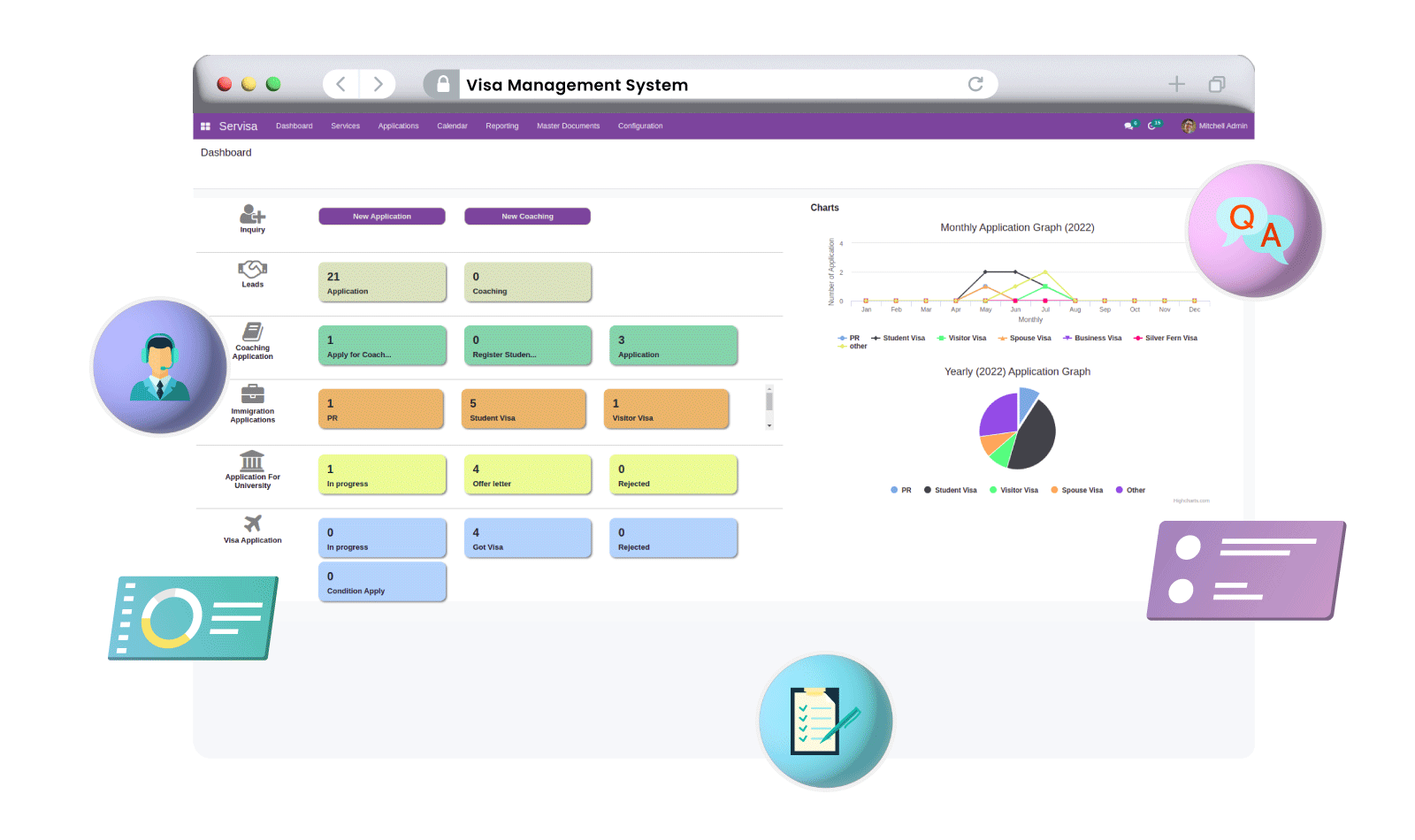Open the Mitchell Admin user dropdown
This screenshot has width=1415, height=840.
[x=1216, y=126]
